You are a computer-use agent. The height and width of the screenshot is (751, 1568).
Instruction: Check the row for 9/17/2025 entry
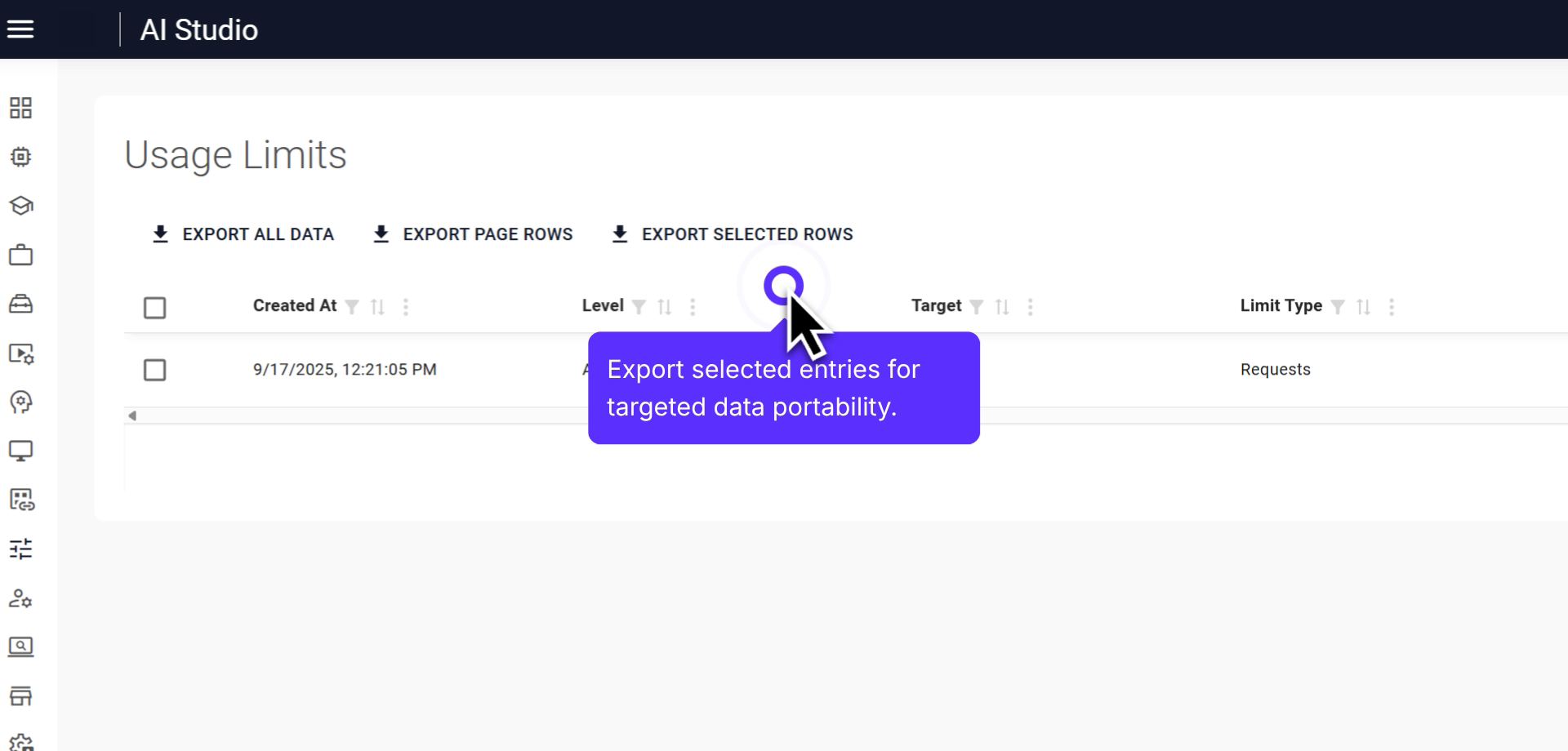pyautogui.click(x=154, y=370)
